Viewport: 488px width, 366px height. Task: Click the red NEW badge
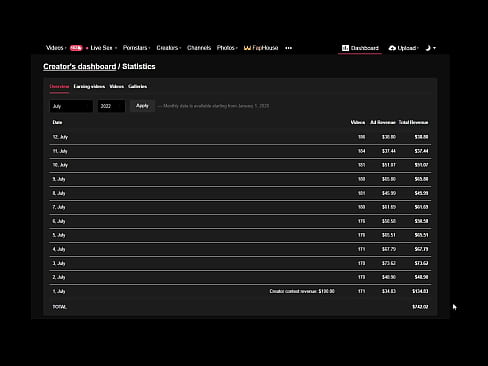[x=76, y=48]
